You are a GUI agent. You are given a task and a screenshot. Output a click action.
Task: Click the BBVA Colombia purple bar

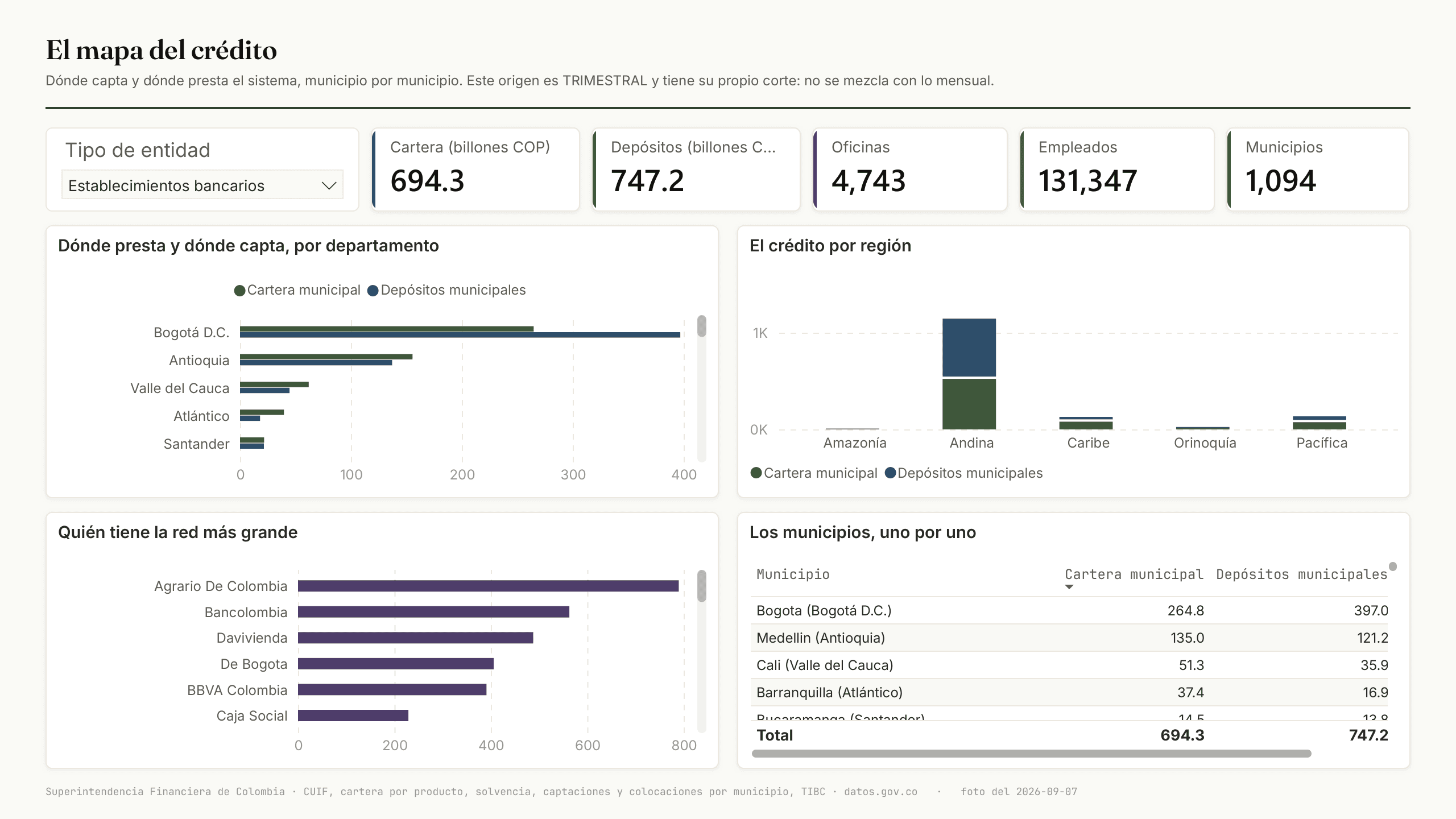[392, 690]
